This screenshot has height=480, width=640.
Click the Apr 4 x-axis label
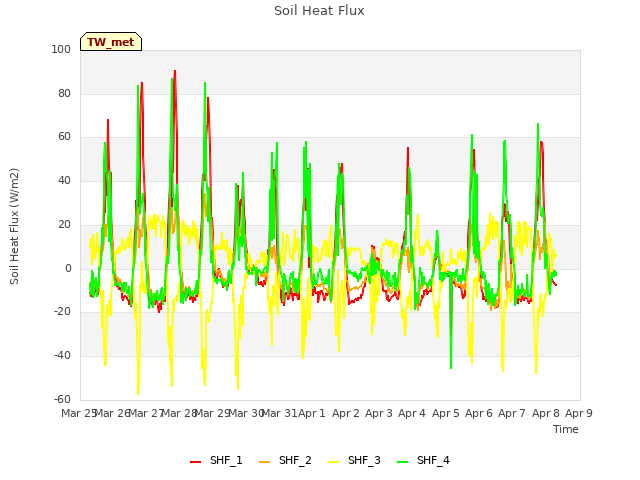pyautogui.click(x=412, y=413)
